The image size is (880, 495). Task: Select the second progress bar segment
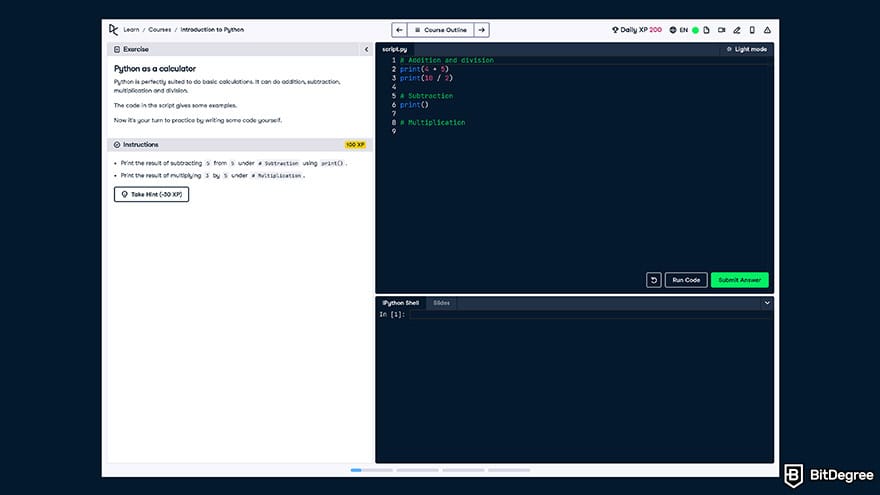tap(418, 470)
